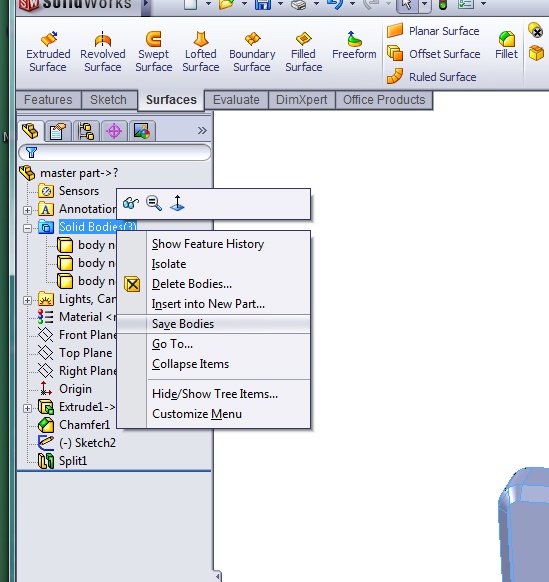549x582 pixels.
Task: Choose Save Bodies from context menu
Action: click(x=214, y=324)
